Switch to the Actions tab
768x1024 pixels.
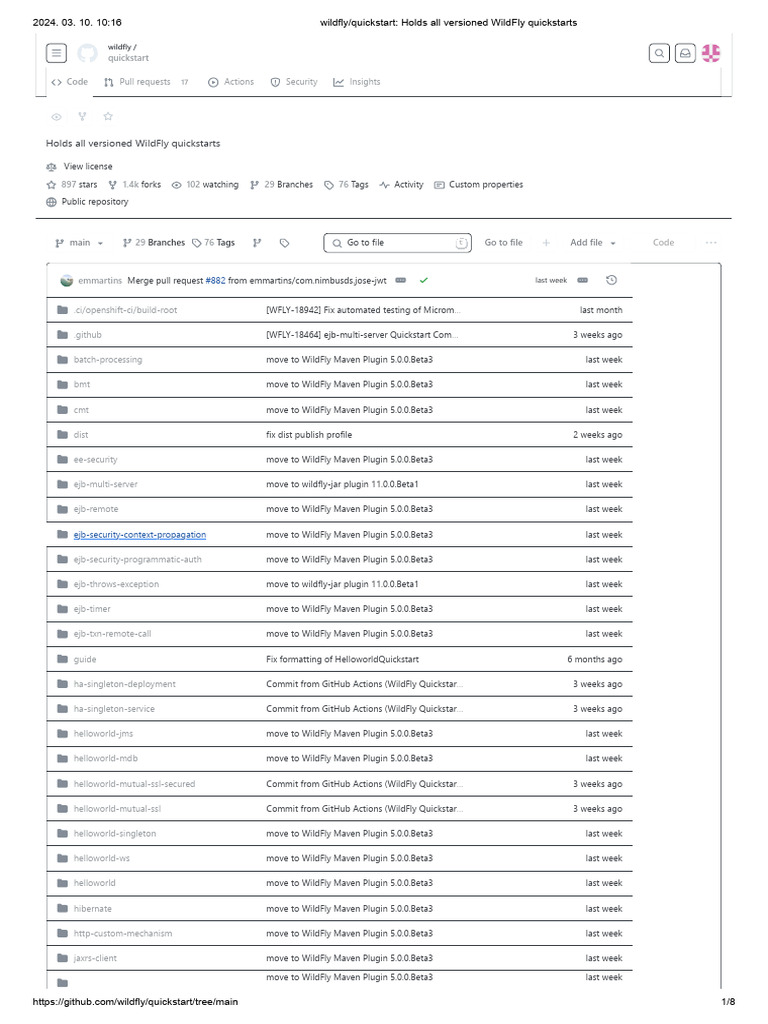[x=231, y=82]
